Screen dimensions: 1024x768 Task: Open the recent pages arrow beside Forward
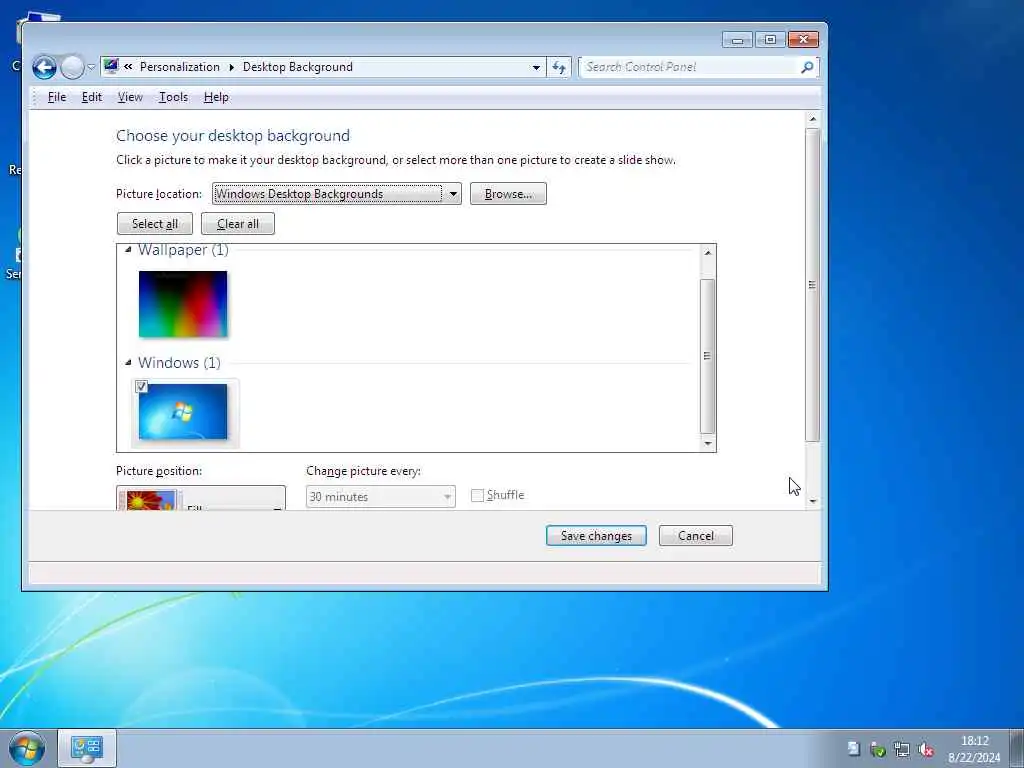click(91, 67)
